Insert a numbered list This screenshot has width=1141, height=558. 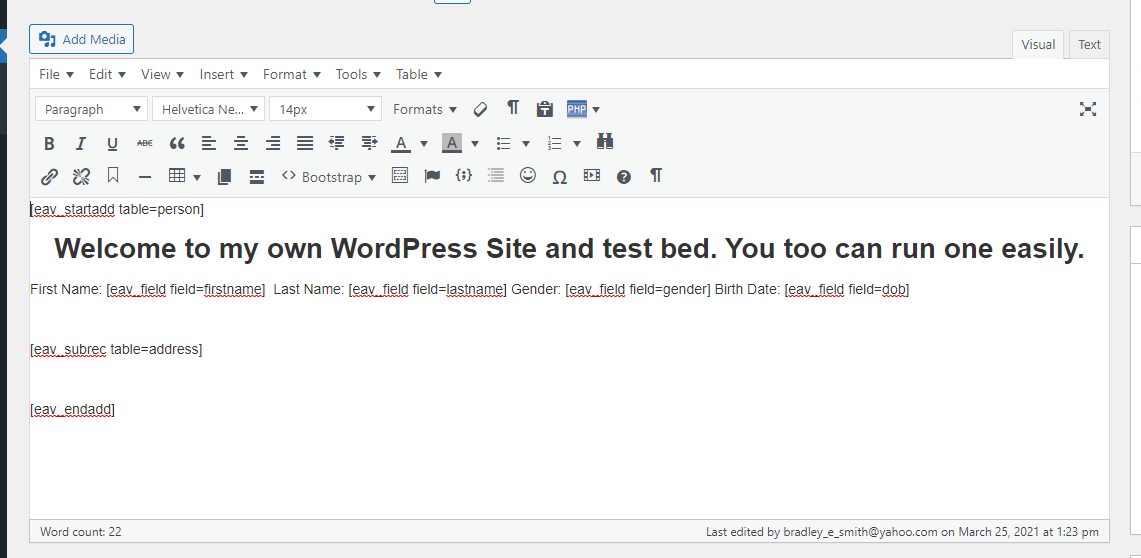[x=554, y=143]
